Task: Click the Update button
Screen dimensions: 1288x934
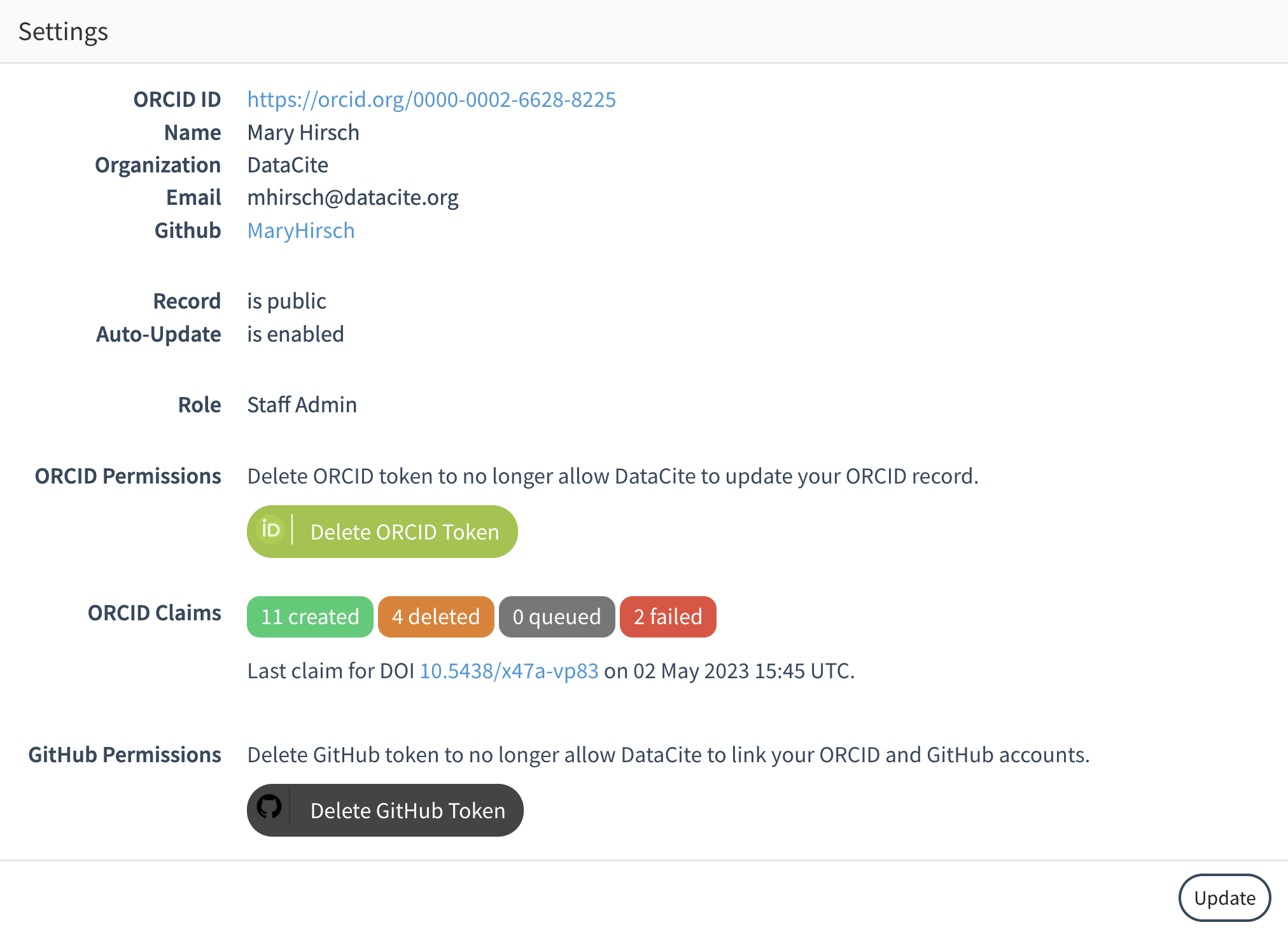Action: point(1224,898)
